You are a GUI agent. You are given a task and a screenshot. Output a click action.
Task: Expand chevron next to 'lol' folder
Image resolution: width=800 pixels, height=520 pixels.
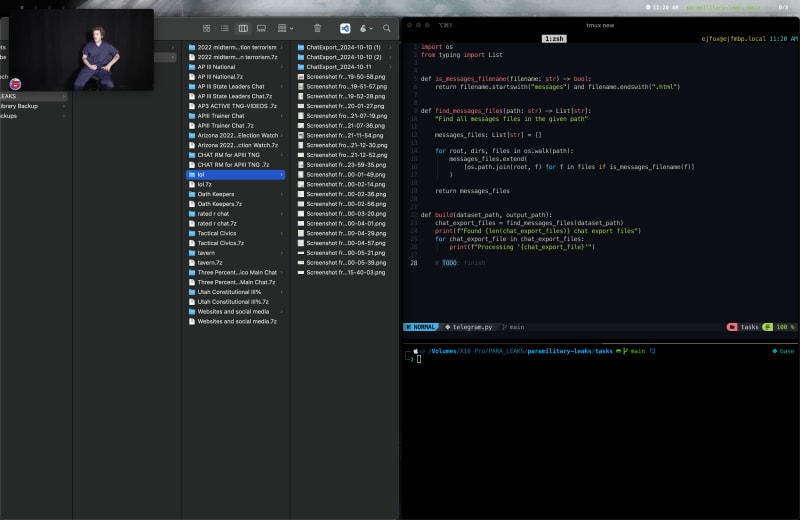(282, 175)
